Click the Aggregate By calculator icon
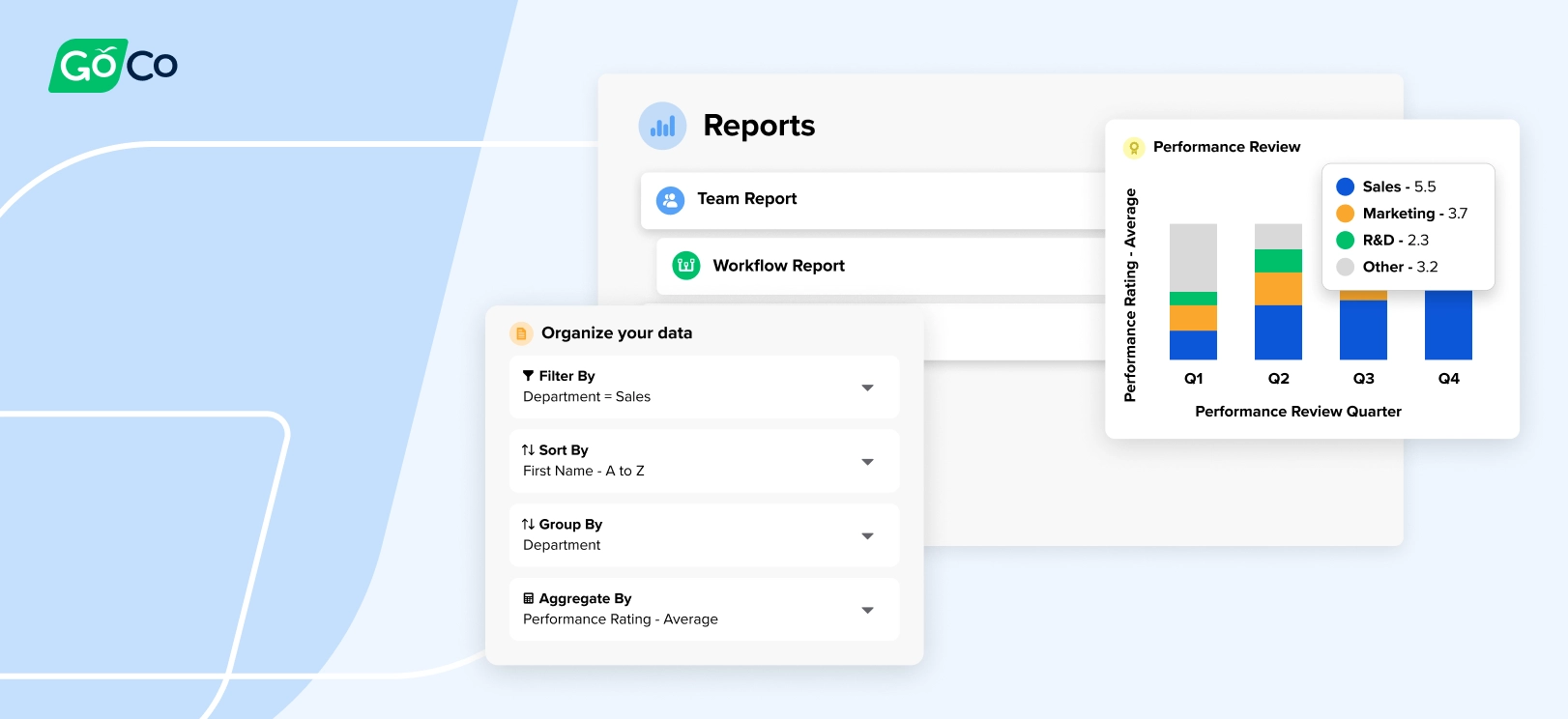1568x719 pixels. click(528, 598)
